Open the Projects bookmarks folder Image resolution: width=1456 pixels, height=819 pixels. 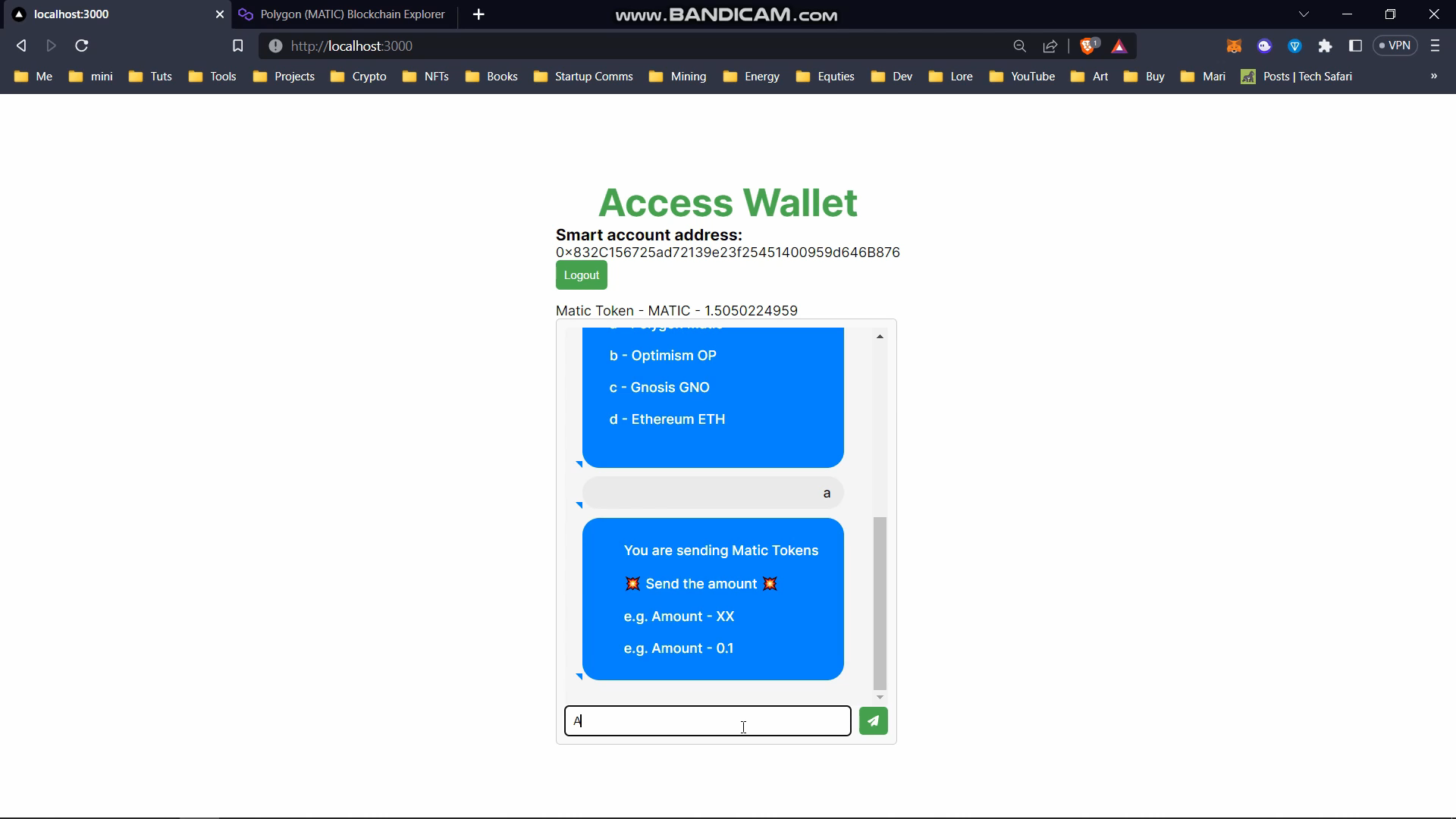(x=284, y=77)
